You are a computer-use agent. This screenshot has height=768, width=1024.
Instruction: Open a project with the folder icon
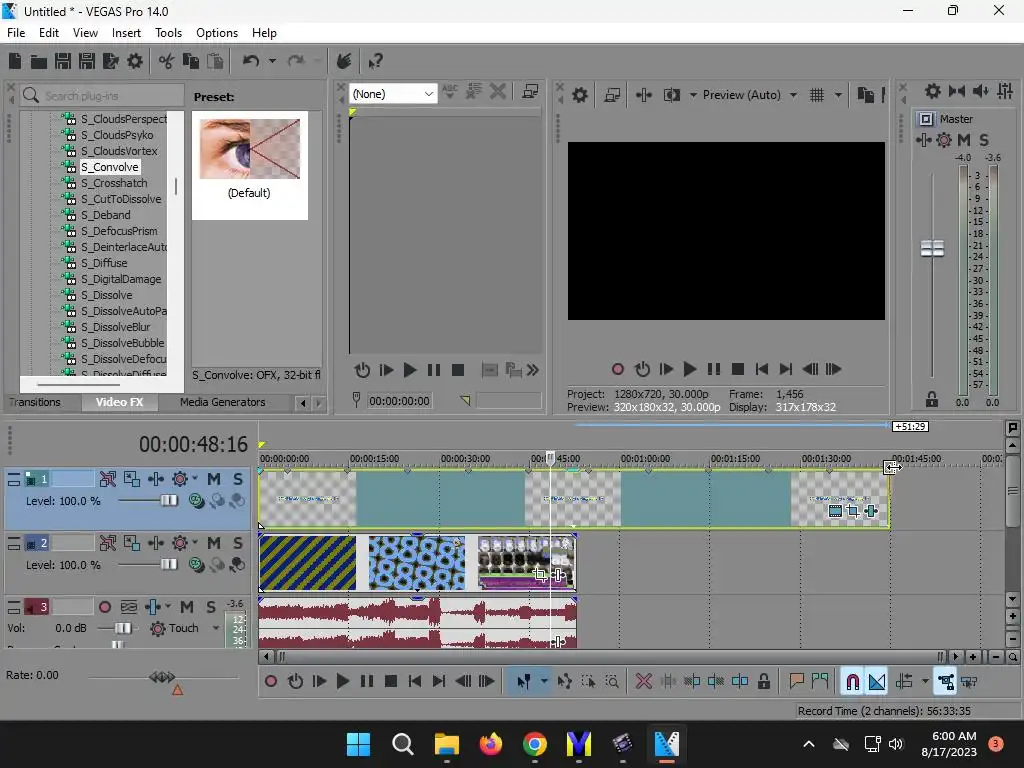[39, 61]
